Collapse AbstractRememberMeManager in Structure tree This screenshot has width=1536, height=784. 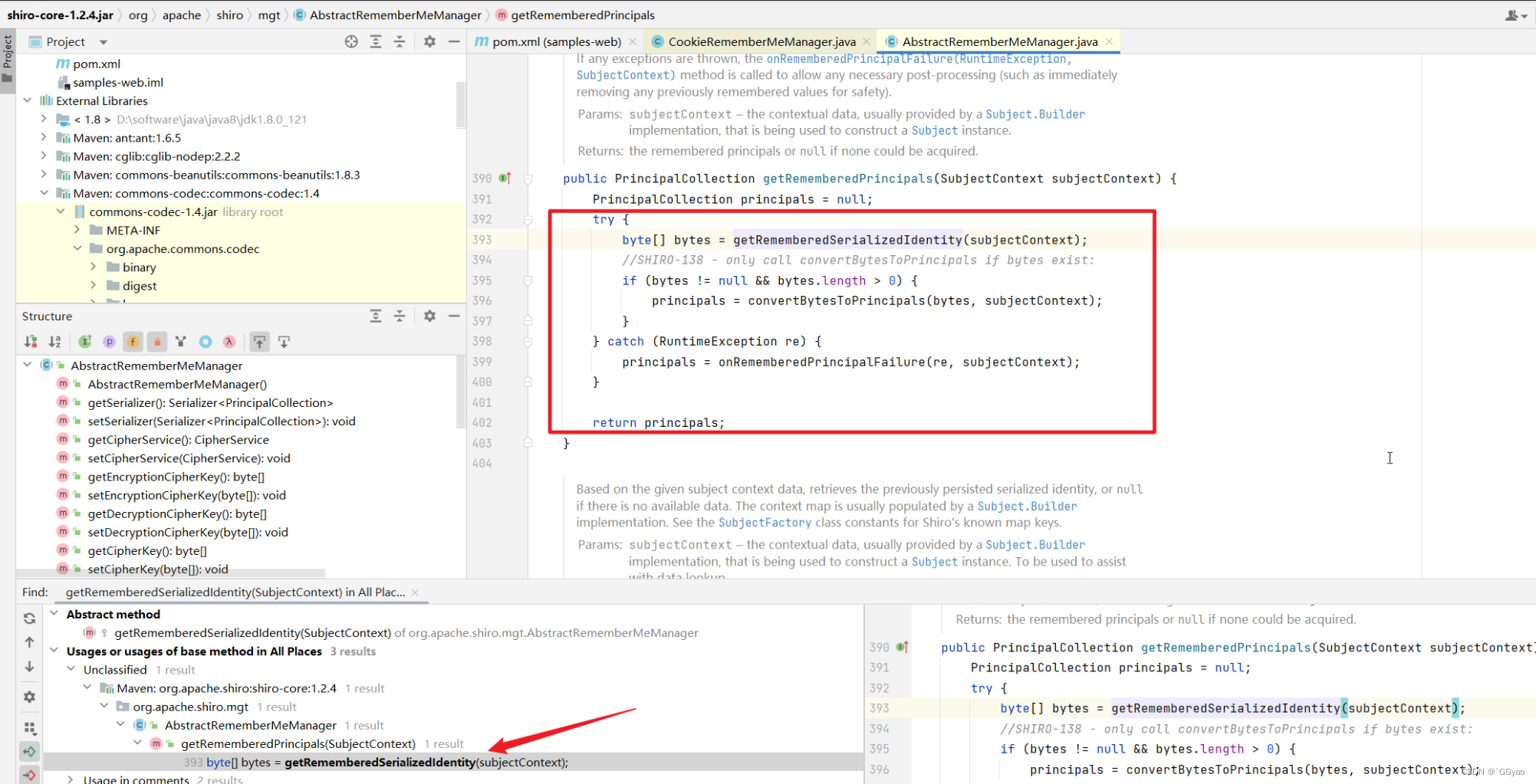pyautogui.click(x=28, y=365)
